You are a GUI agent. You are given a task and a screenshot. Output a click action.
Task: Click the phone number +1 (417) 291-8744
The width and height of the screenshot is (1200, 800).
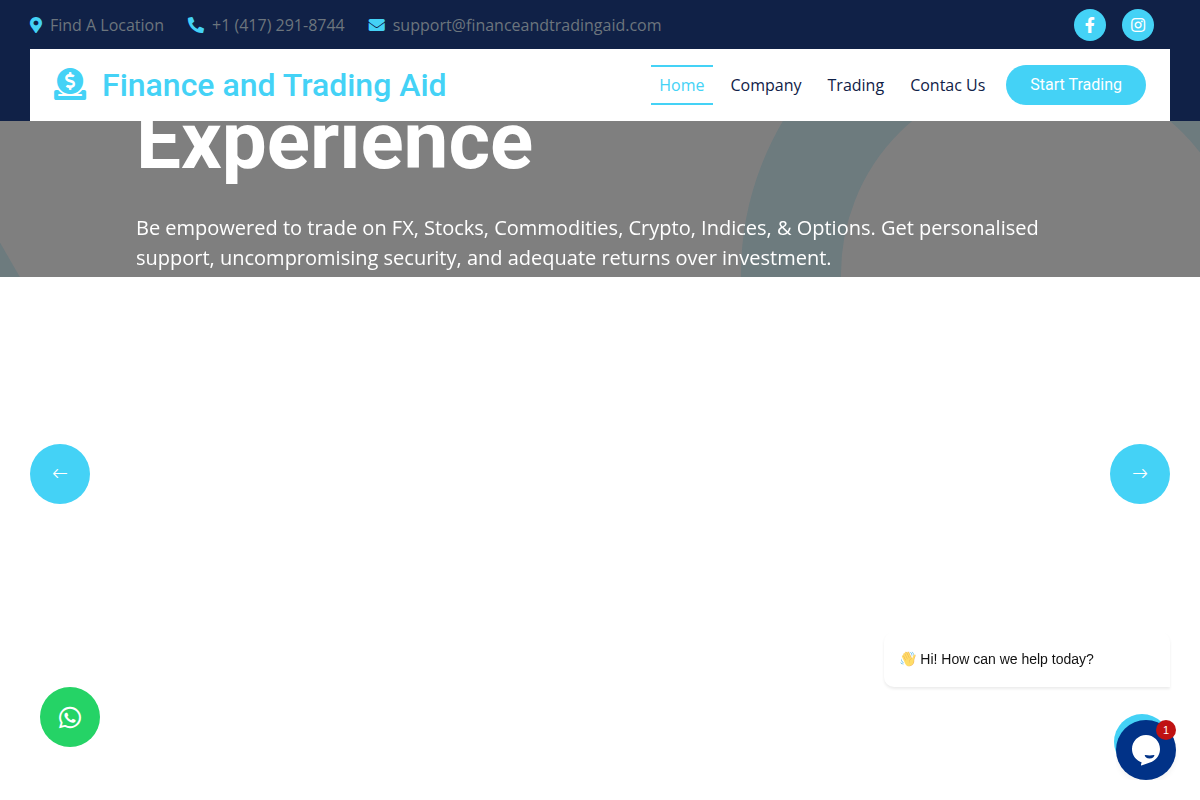pos(278,25)
